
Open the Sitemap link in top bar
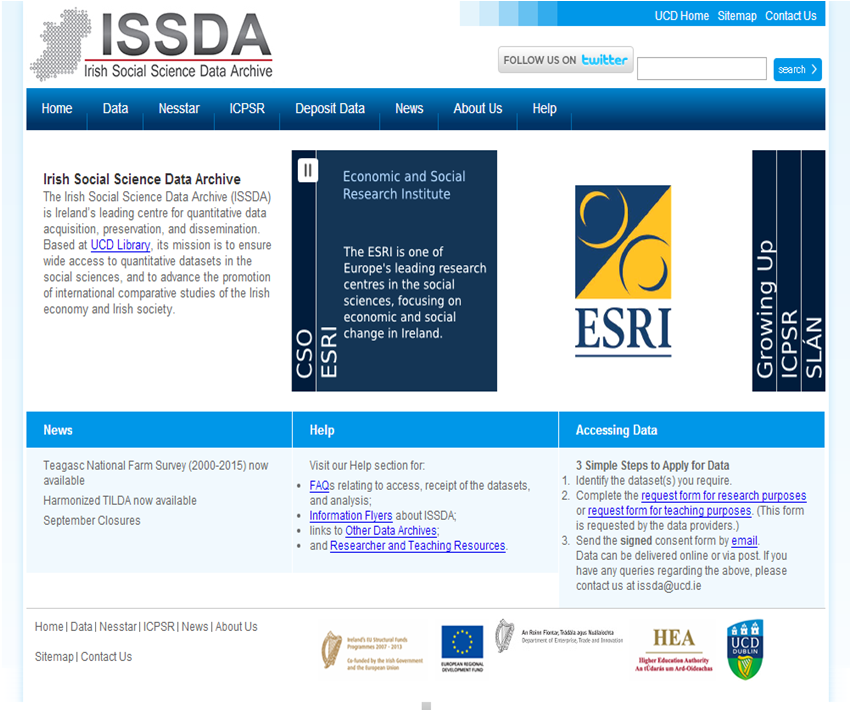(737, 16)
